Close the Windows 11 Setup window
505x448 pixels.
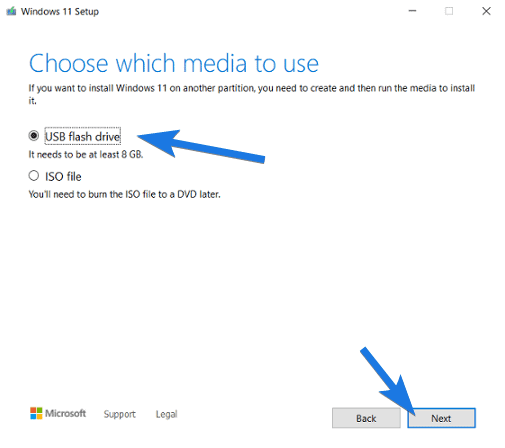(486, 11)
